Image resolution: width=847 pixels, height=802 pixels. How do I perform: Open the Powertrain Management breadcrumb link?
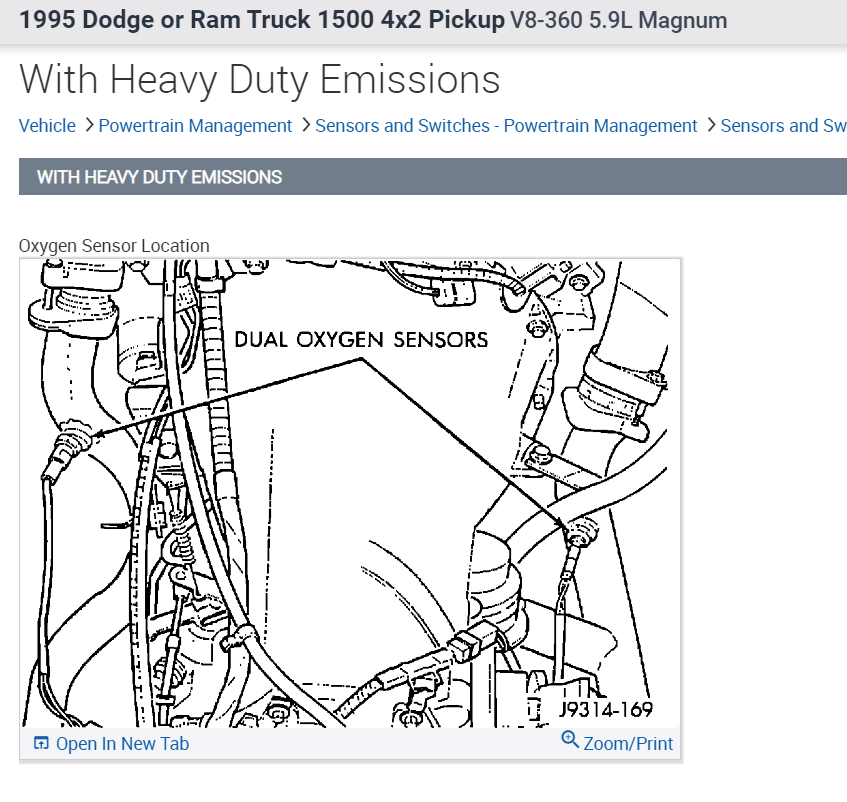pos(195,125)
